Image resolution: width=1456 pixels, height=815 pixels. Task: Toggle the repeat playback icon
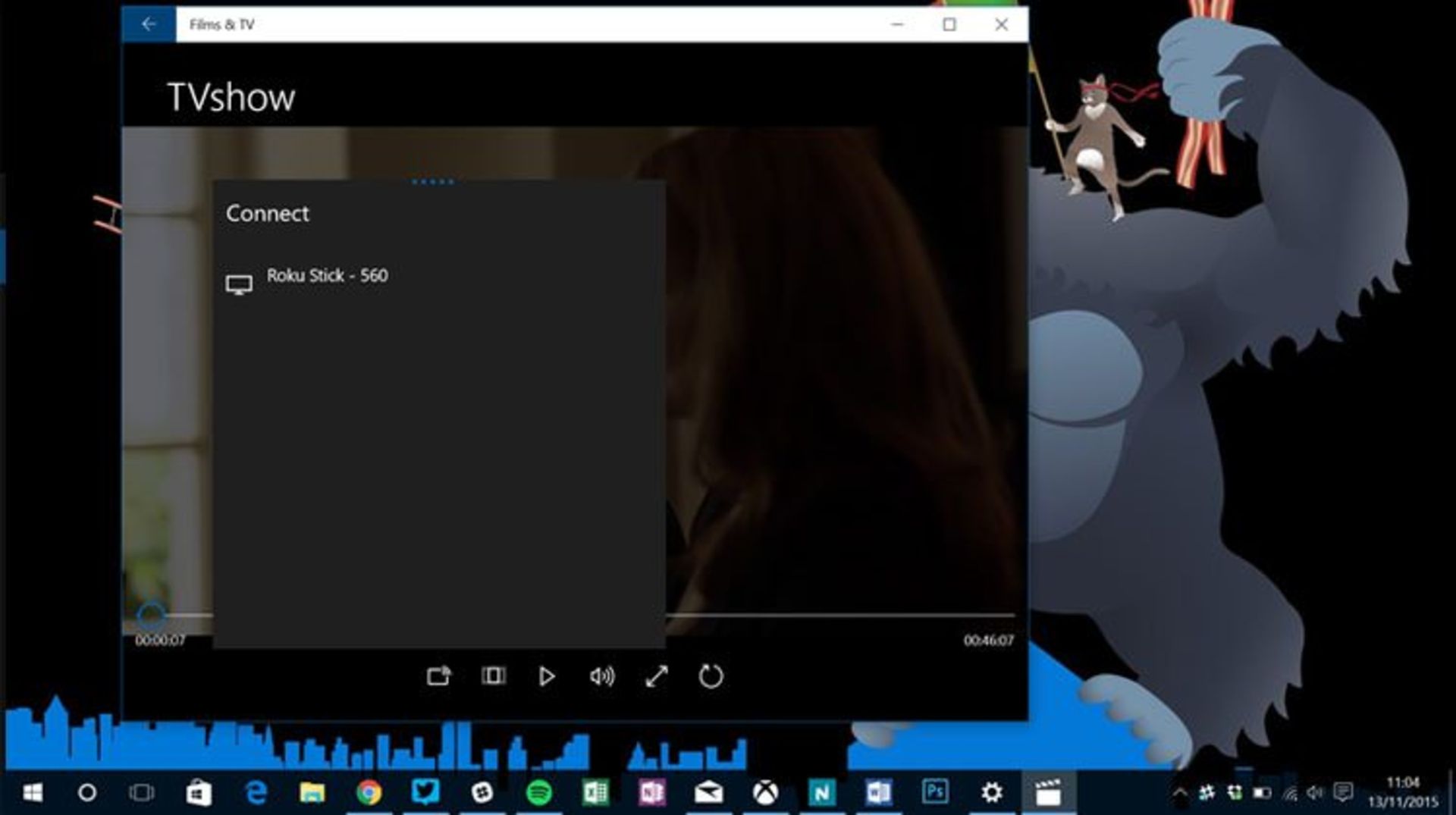pyautogui.click(x=711, y=676)
